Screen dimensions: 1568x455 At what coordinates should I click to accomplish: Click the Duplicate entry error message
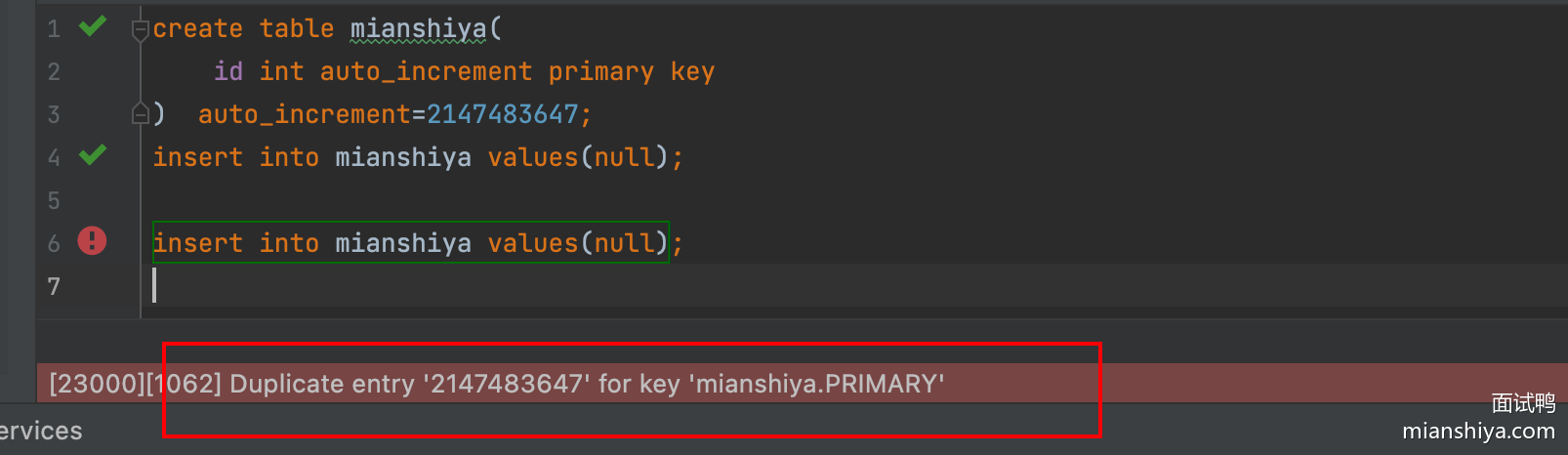pos(496,384)
